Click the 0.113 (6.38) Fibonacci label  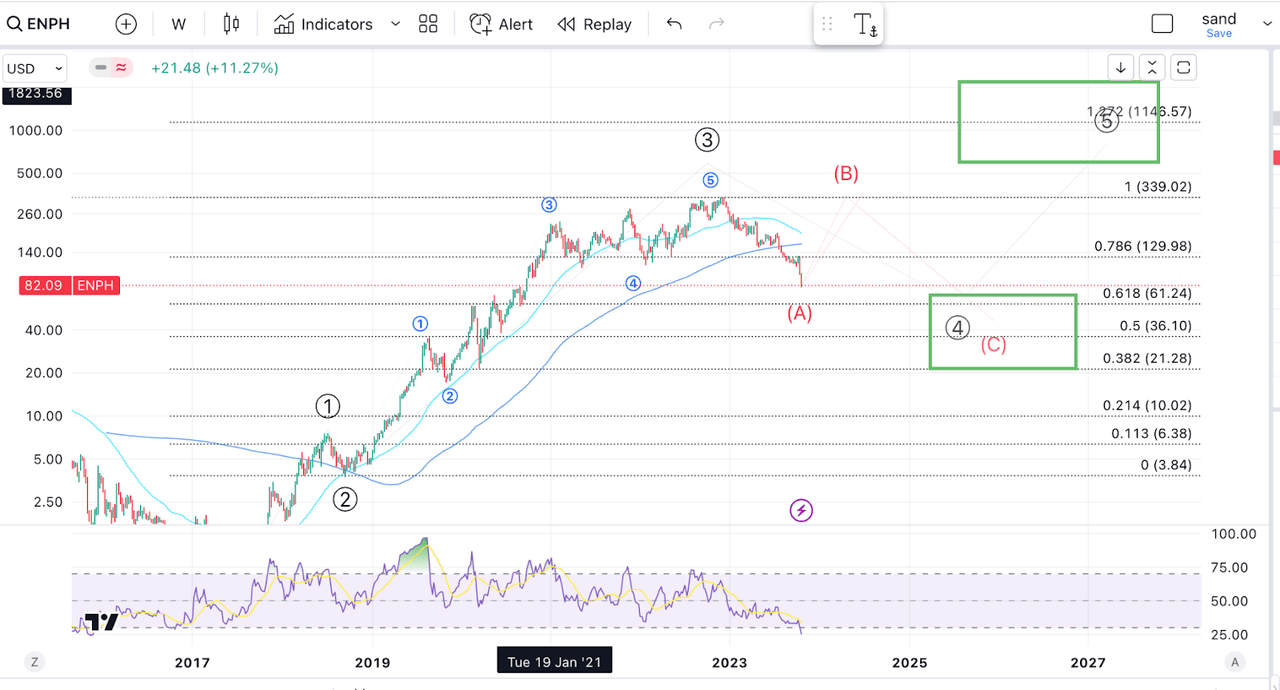point(1151,433)
